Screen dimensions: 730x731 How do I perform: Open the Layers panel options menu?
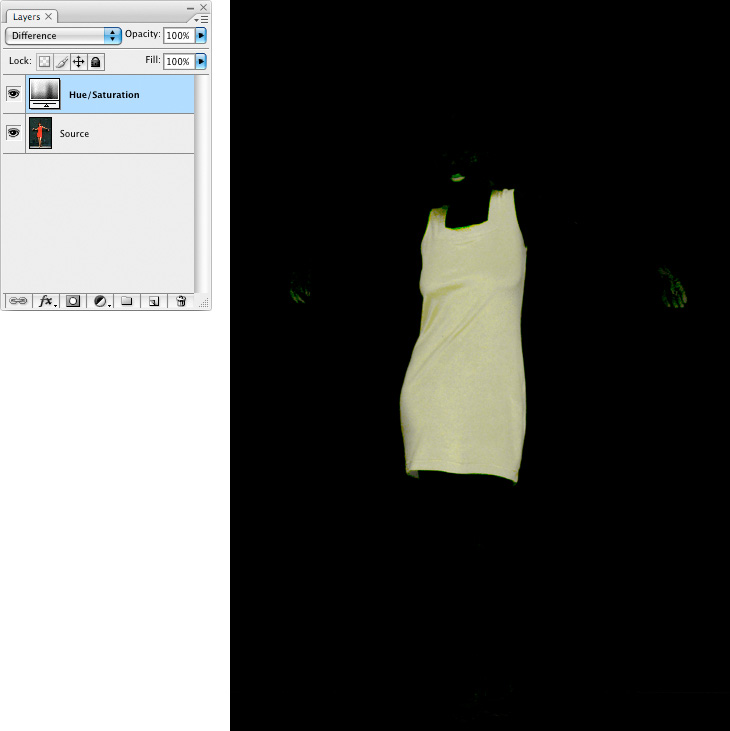tap(202, 18)
